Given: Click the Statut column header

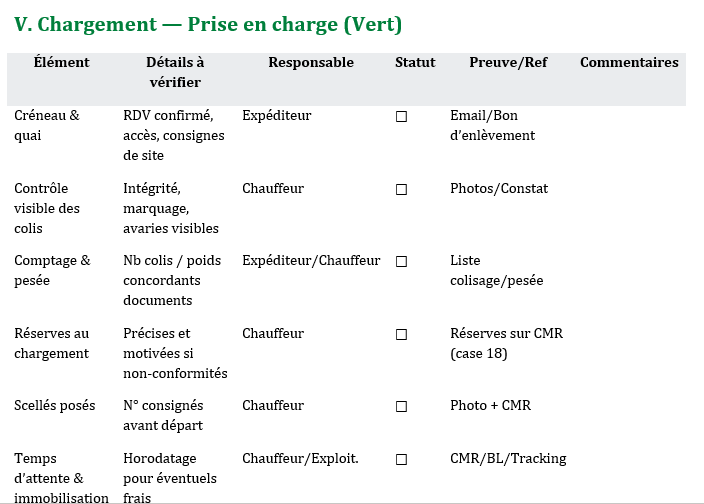Looking at the screenshot, I should (415, 62).
